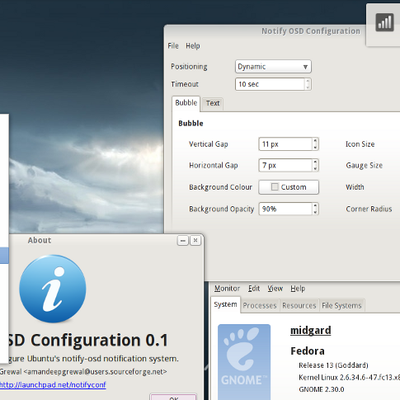Click the Icon Size label

tap(360, 144)
